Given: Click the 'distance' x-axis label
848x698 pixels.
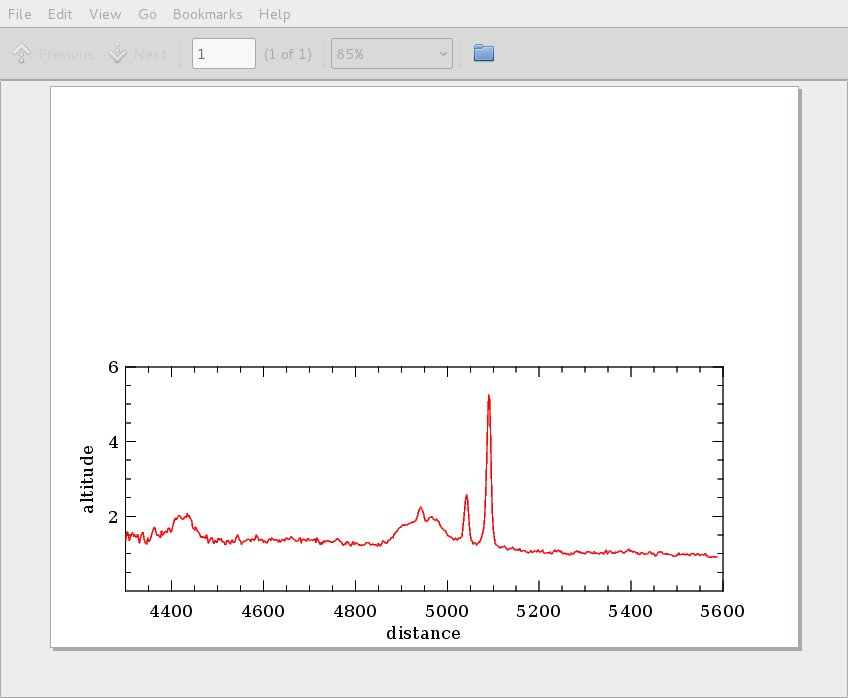Looking at the screenshot, I should click(423, 633).
